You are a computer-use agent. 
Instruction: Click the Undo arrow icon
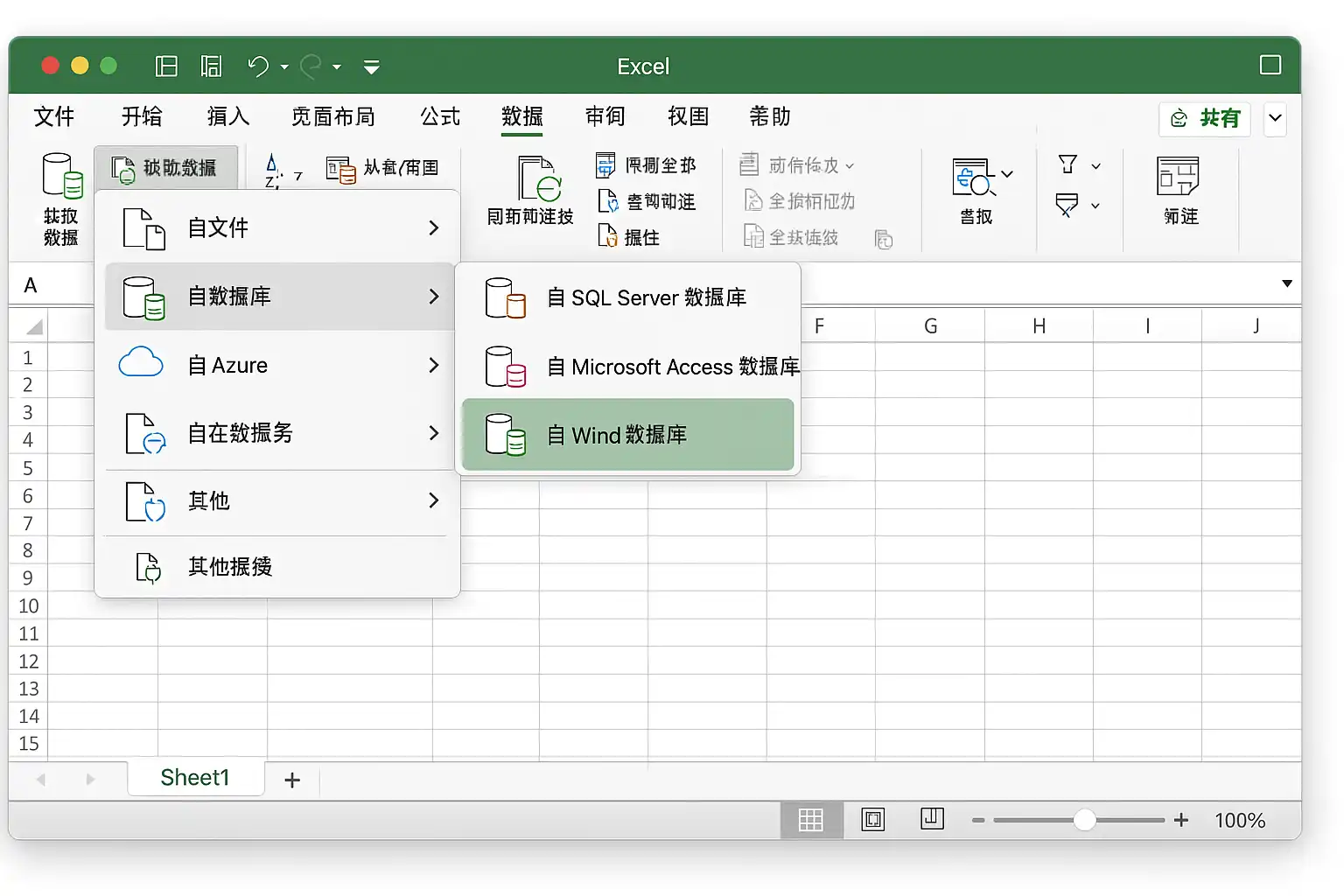pos(258,66)
